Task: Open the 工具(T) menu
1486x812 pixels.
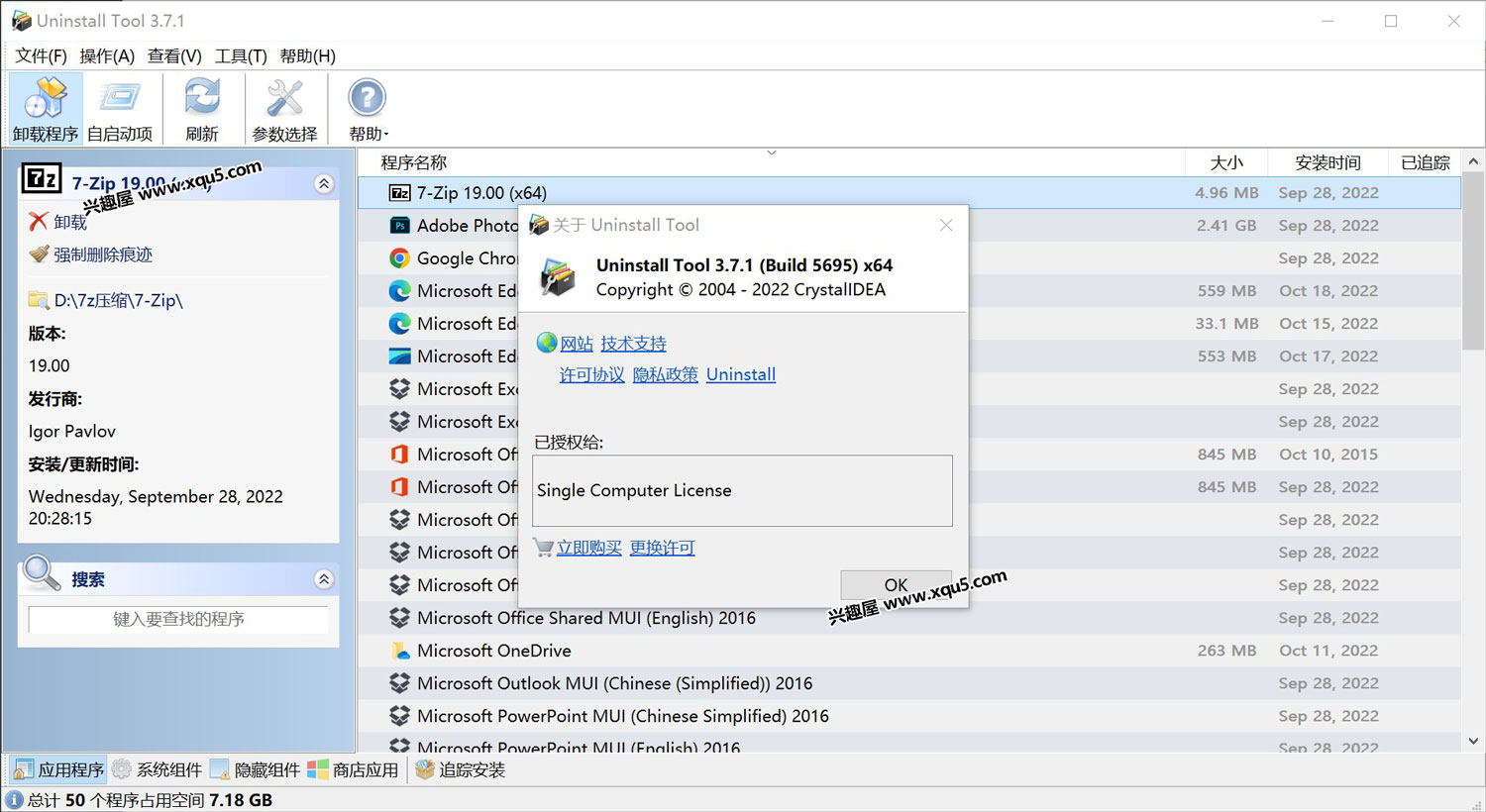Action: [x=241, y=56]
